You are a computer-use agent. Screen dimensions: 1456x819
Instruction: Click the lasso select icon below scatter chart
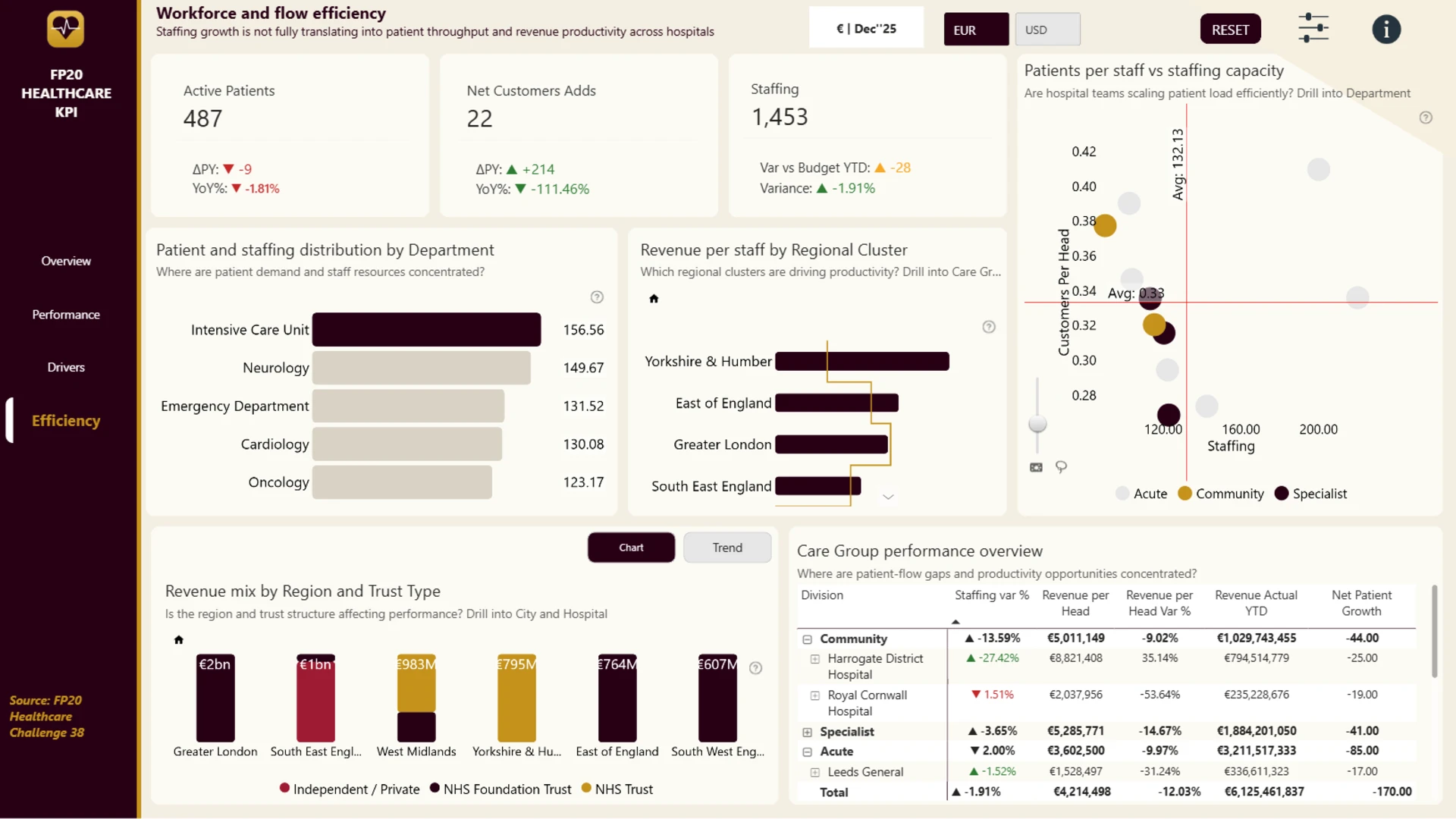pos(1061,467)
